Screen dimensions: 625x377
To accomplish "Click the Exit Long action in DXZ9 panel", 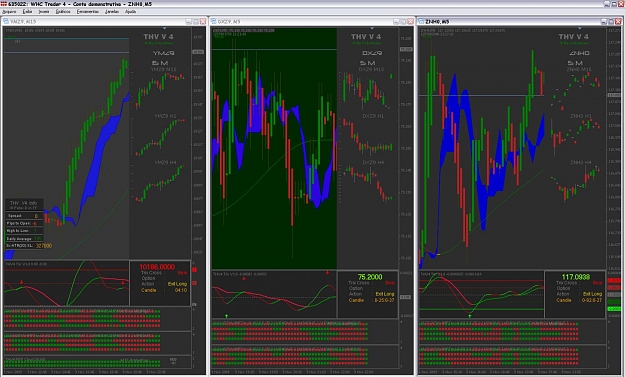I will (385, 294).
